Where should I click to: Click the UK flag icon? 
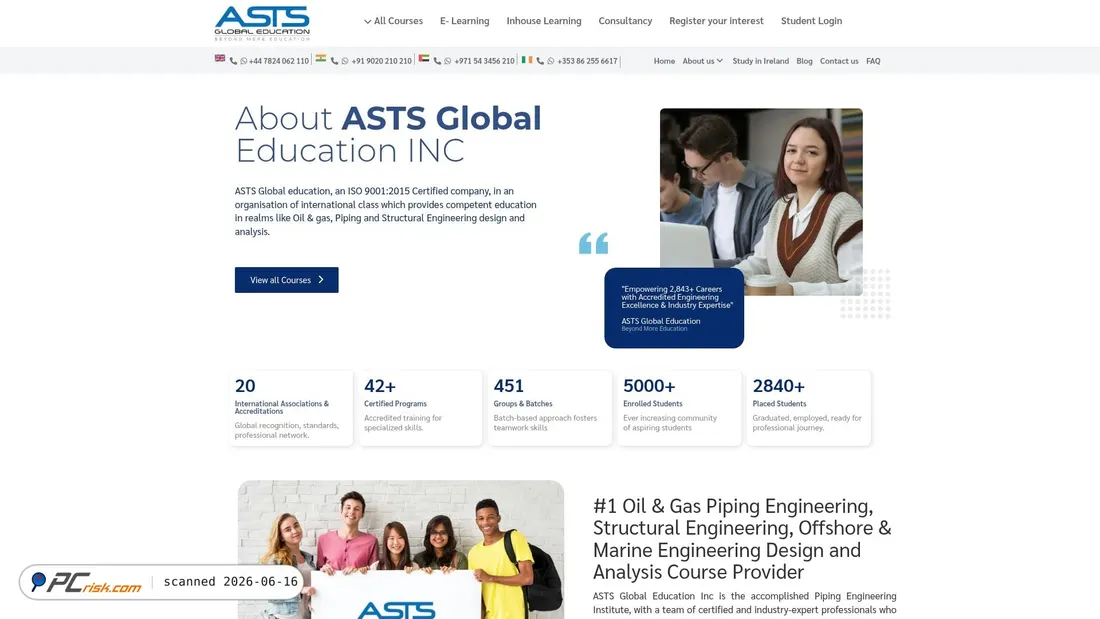pos(220,58)
